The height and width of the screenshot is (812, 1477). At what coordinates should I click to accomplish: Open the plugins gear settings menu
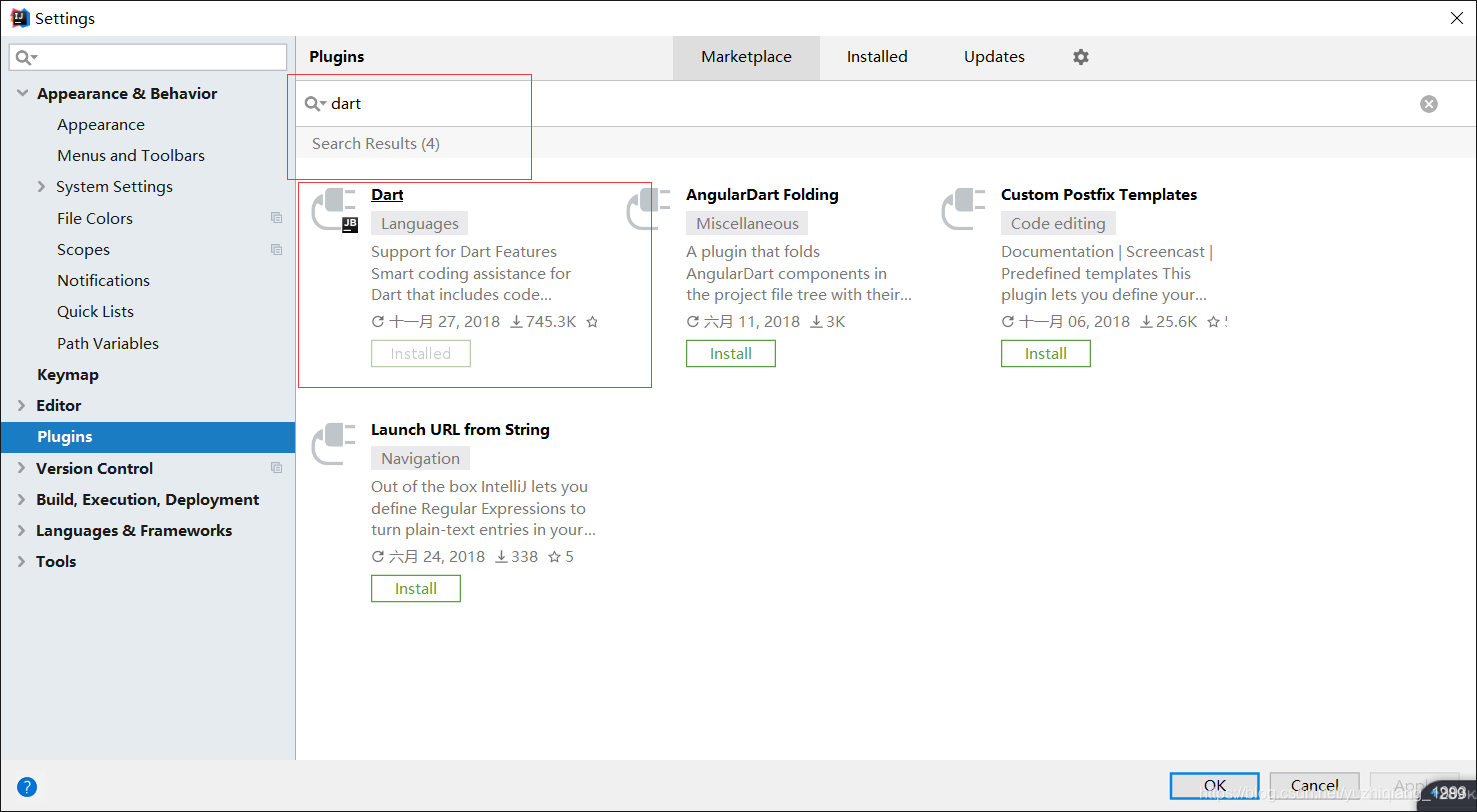(1080, 57)
